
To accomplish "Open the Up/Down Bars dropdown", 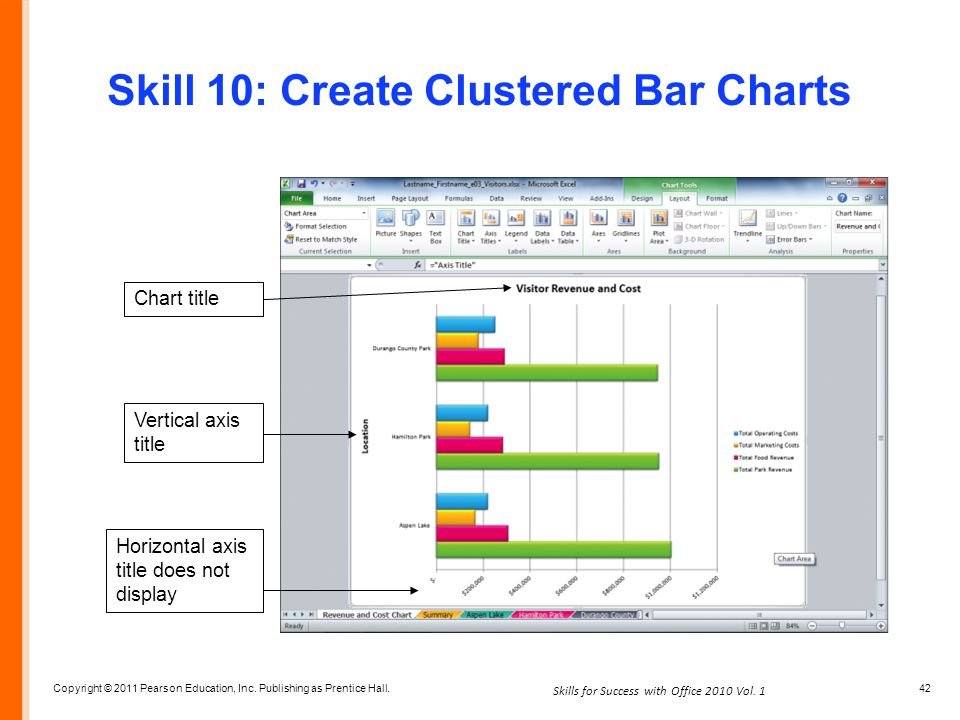I will pyautogui.click(x=797, y=227).
